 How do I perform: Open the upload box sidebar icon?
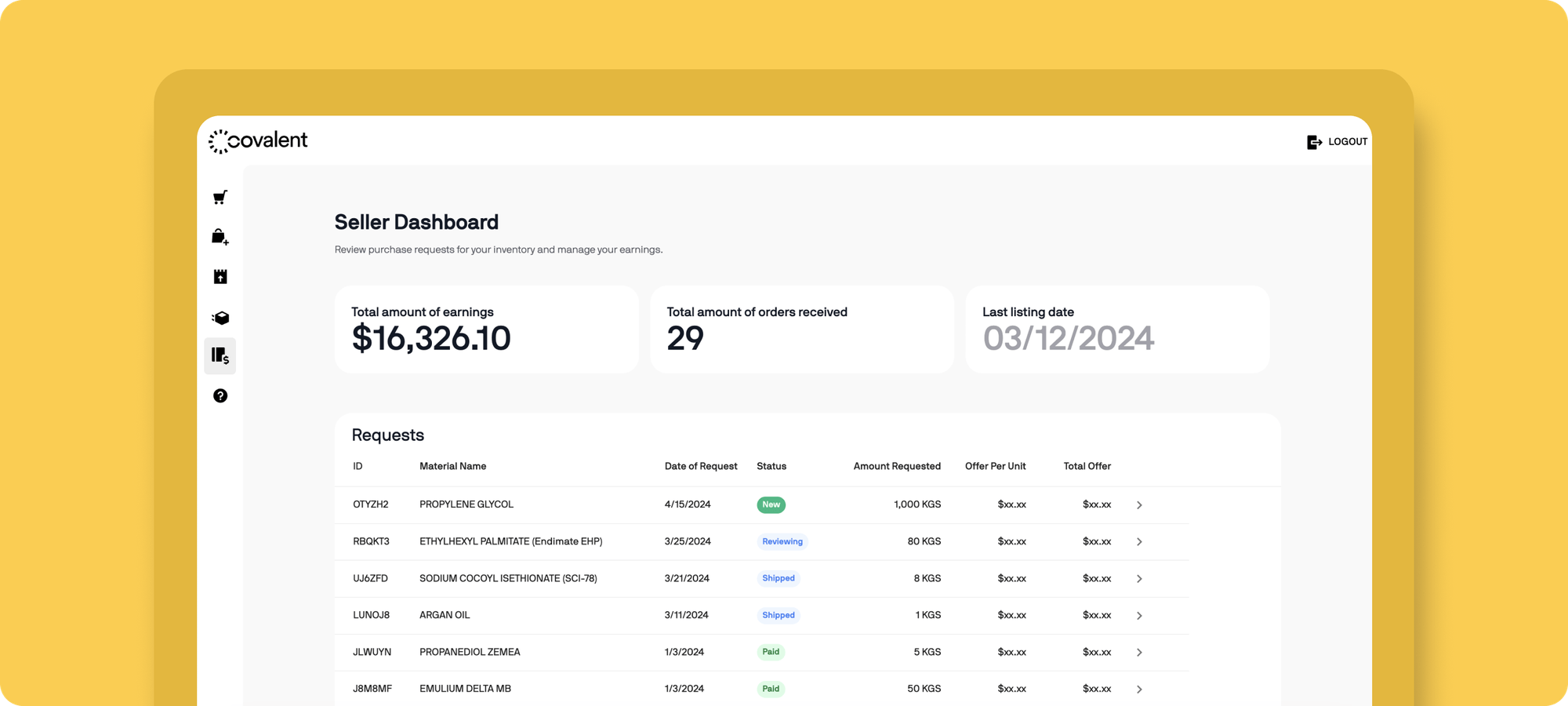(220, 277)
